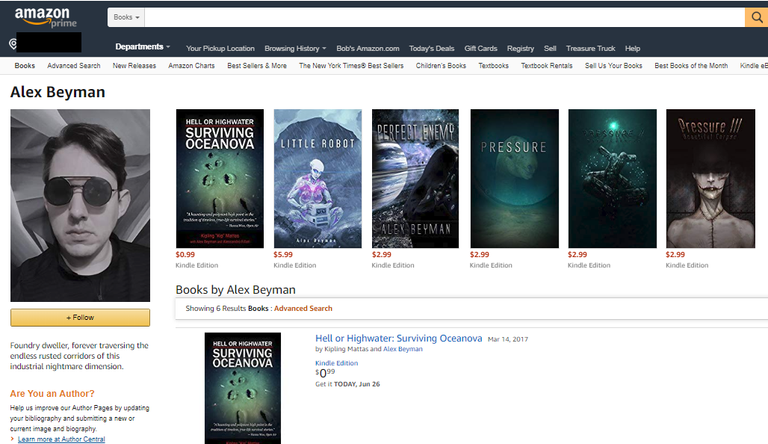Viewport: 768px width, 444px height.
Task: Click the $0.99 price under Surviving Oceanova
Action: coord(185,254)
